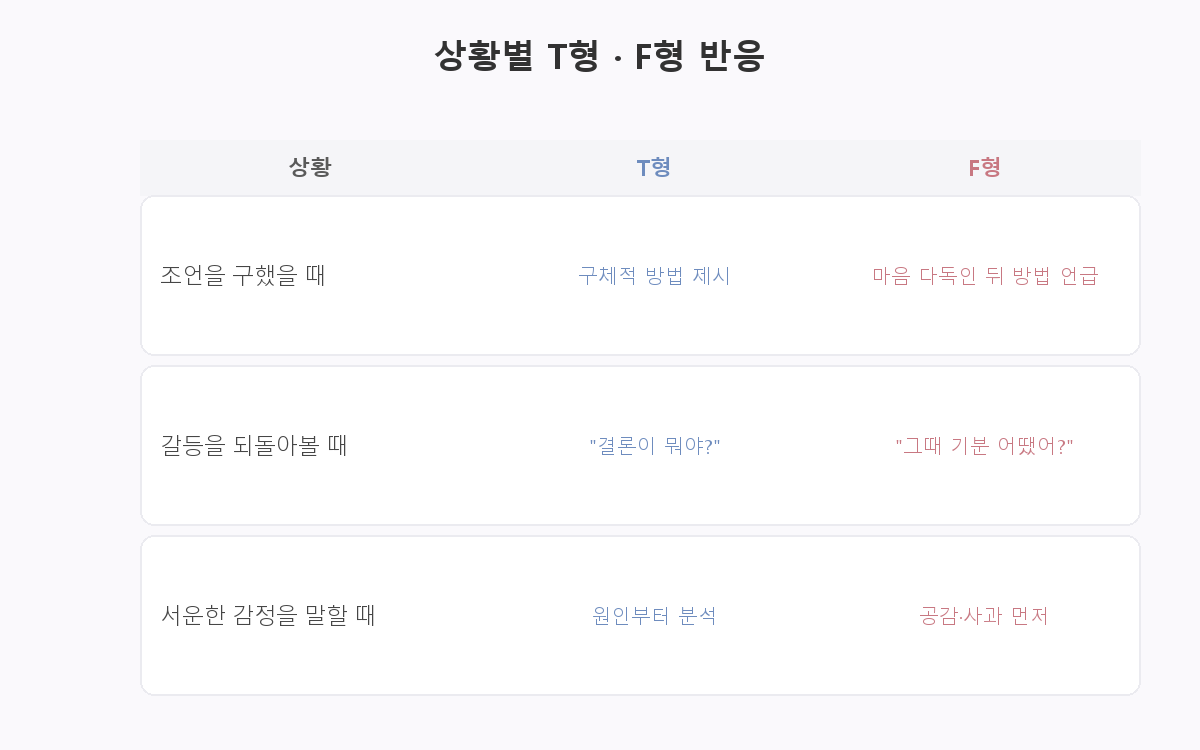Click the word 분석 in 원인부터 분석
1200x750 pixels.
tap(698, 616)
